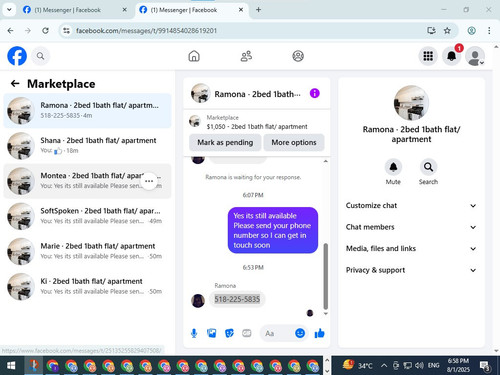The width and height of the screenshot is (500, 375).
Task: Open the Facebook apps grid menu
Action: point(428,56)
